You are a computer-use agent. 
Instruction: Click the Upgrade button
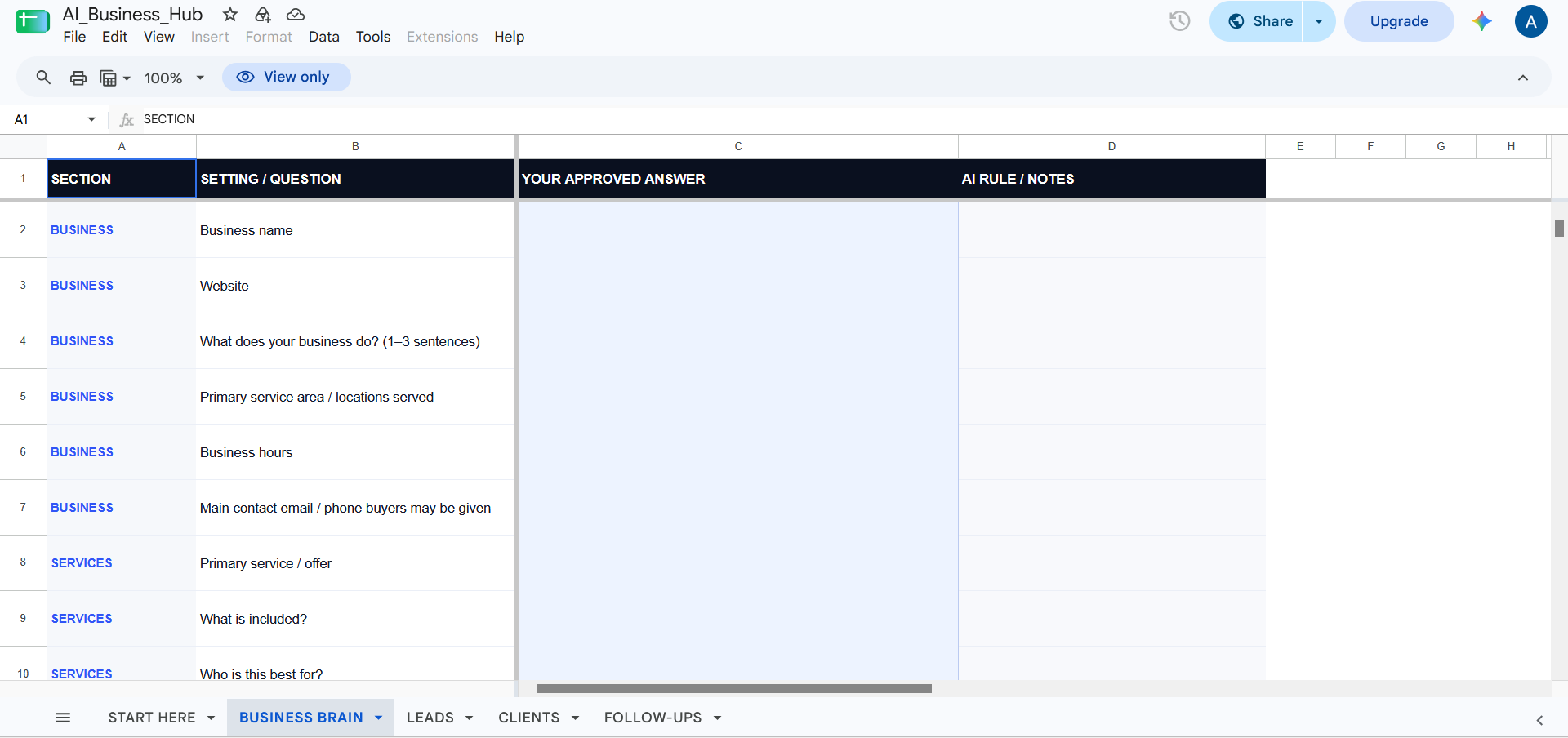[x=1399, y=21]
